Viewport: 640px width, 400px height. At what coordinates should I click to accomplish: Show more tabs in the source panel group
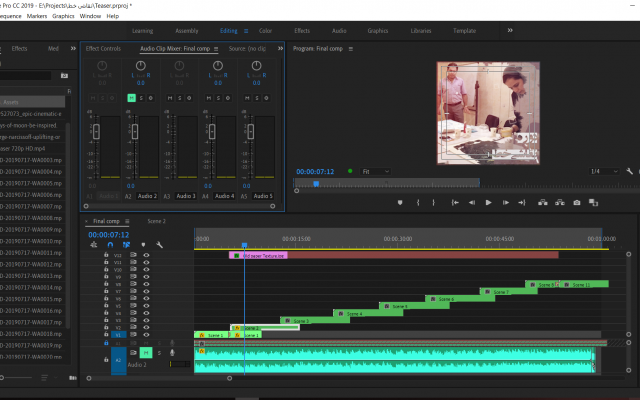click(280, 48)
